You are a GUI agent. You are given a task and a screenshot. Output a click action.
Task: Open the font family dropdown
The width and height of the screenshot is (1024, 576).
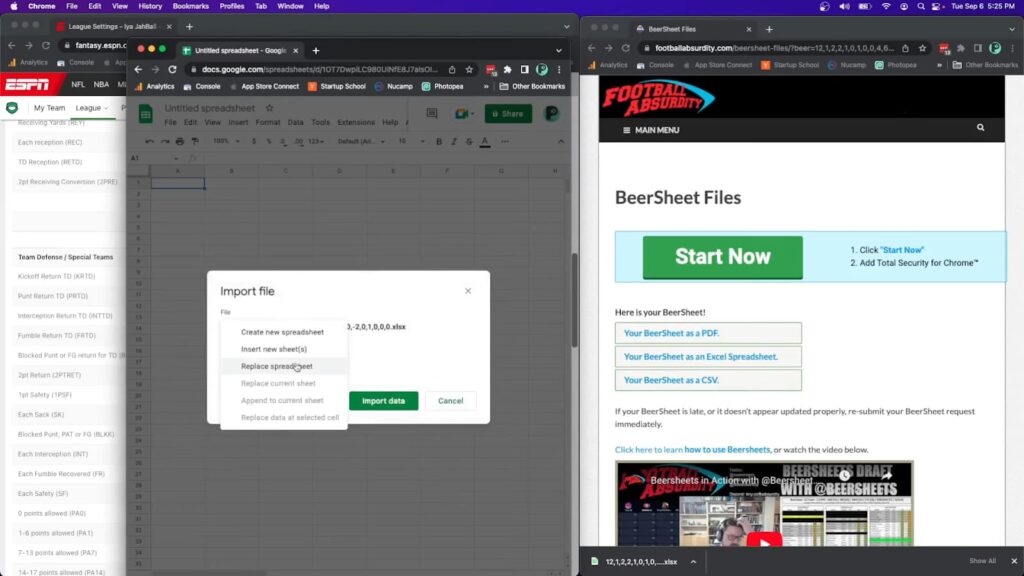(361, 141)
